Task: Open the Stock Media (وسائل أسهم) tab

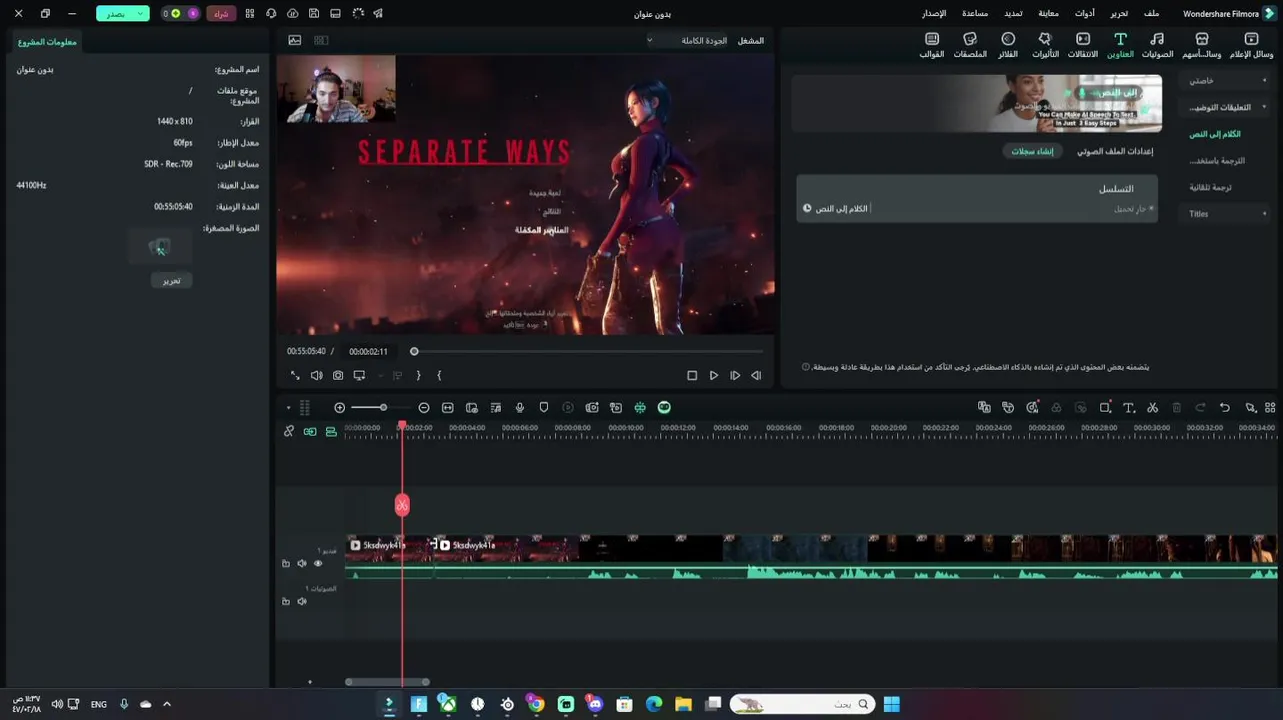Action: click(1201, 45)
